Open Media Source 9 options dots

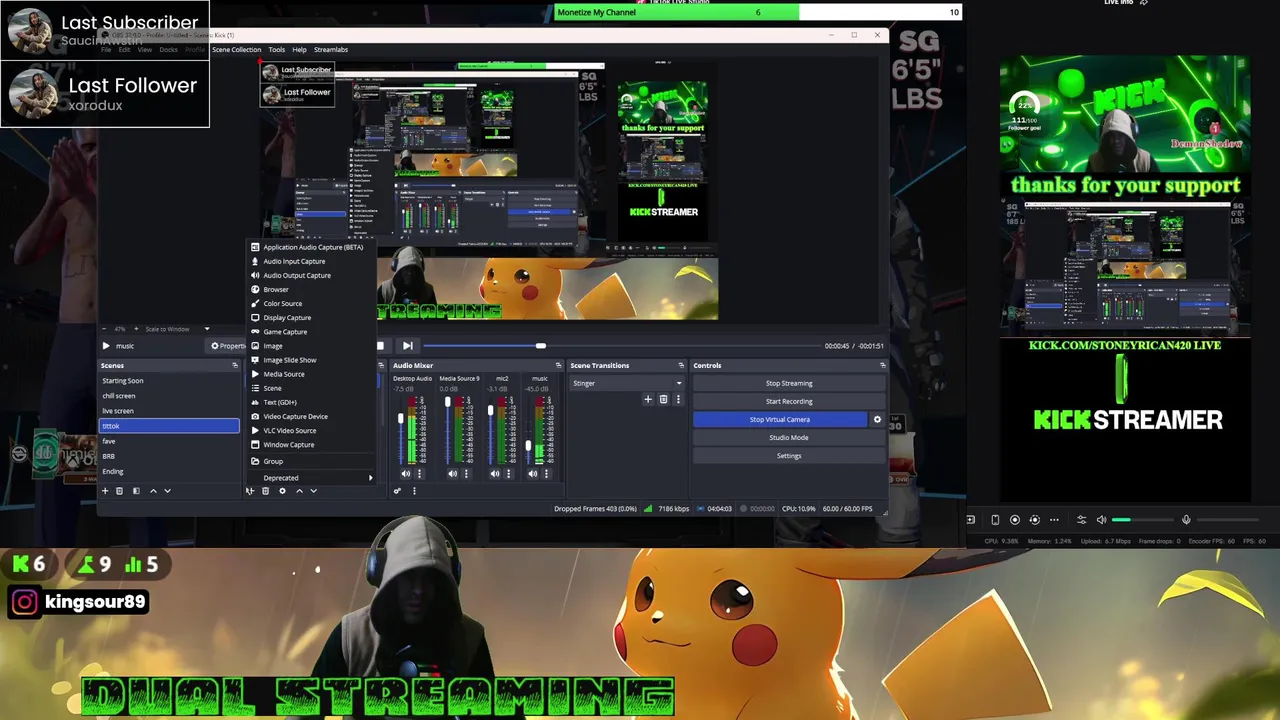pyautogui.click(x=466, y=474)
